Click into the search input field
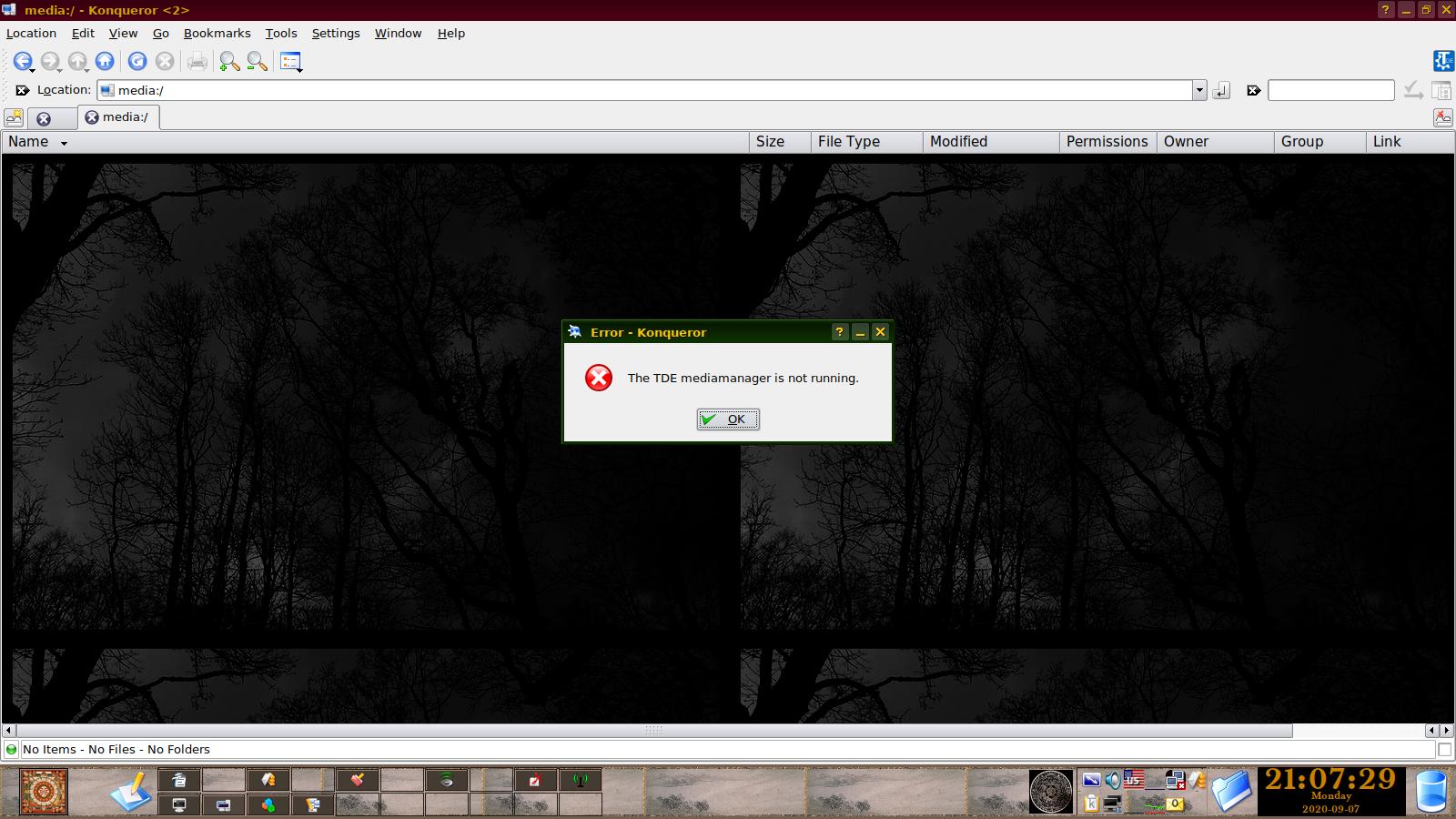Screen dimensions: 1456x819 1330,90
